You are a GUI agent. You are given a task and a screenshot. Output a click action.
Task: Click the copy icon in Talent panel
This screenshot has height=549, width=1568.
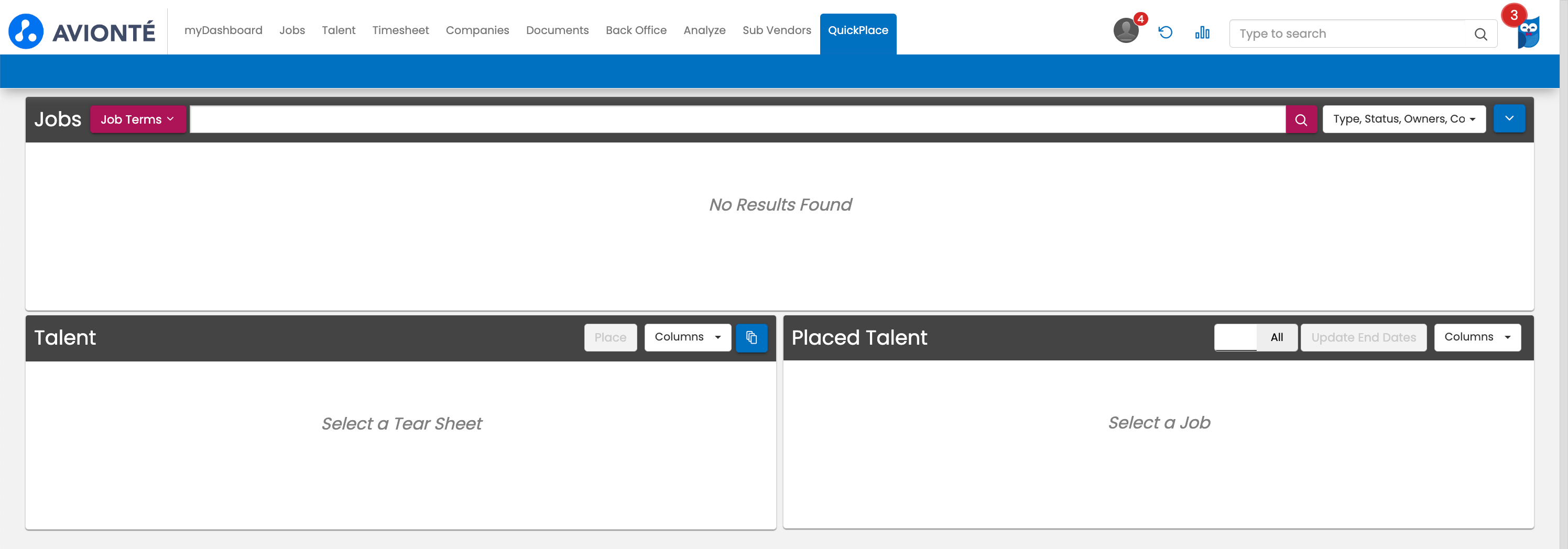tap(751, 337)
